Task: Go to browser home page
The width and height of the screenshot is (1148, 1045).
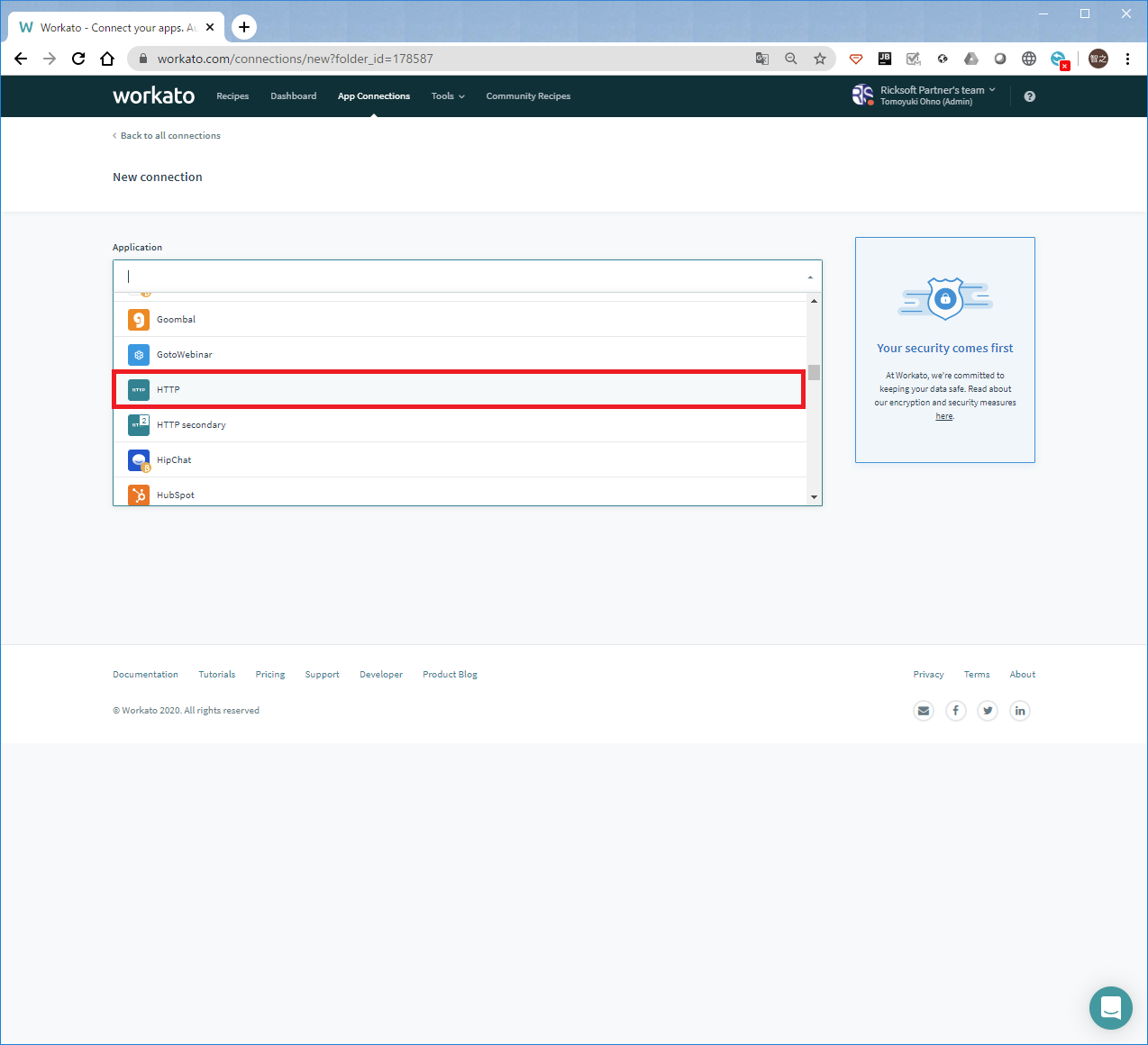Action: tap(107, 59)
